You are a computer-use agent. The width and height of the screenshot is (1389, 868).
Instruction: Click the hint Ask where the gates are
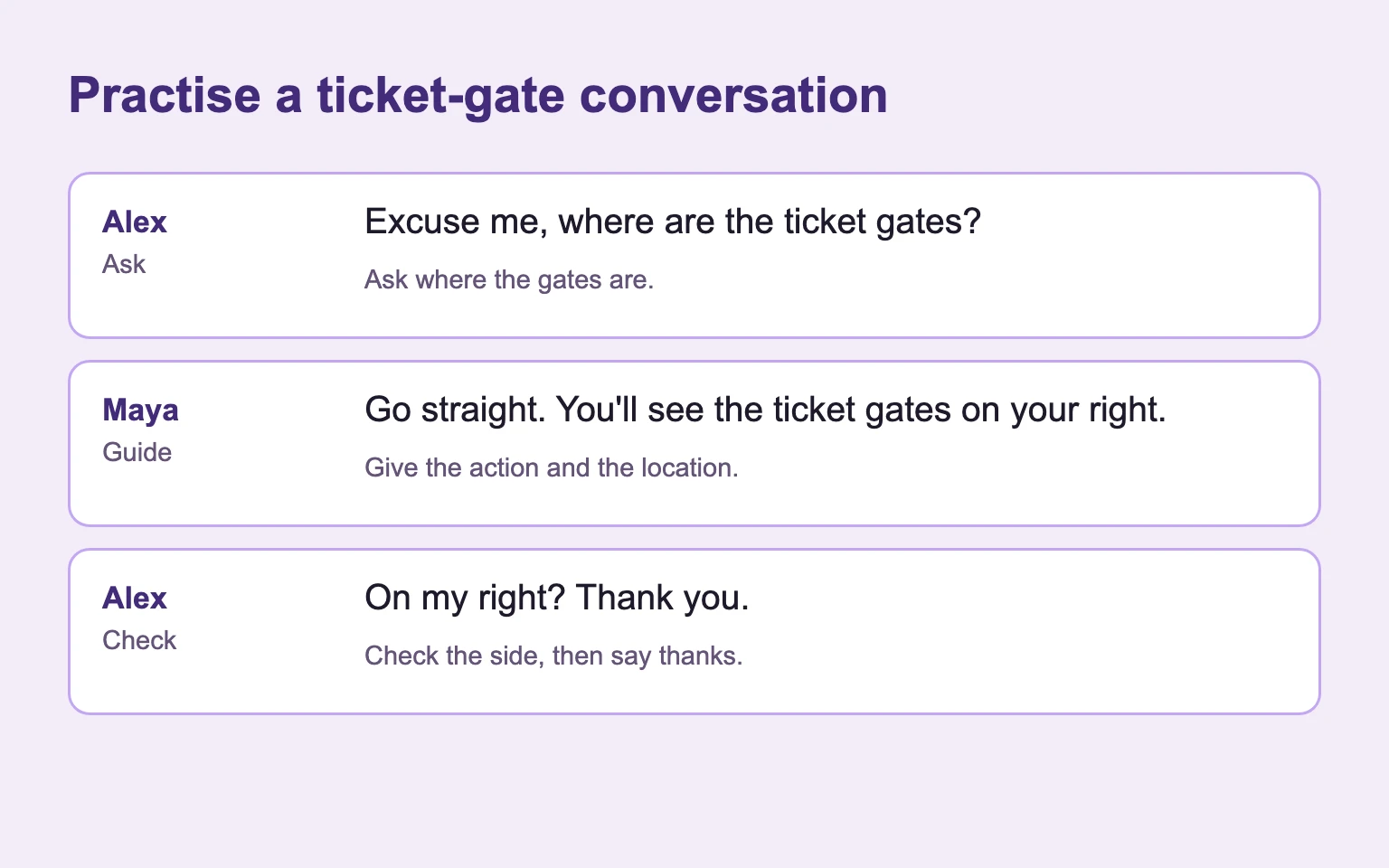coord(509,280)
